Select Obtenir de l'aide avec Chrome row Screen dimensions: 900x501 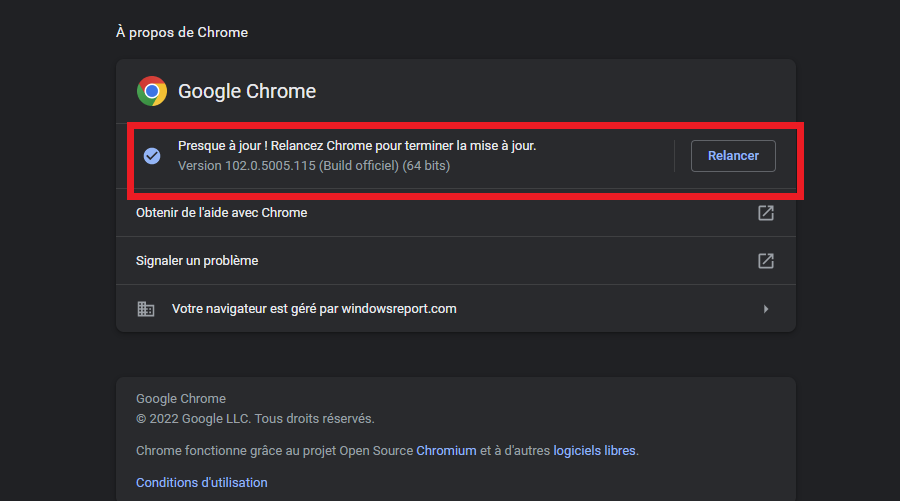click(456, 213)
